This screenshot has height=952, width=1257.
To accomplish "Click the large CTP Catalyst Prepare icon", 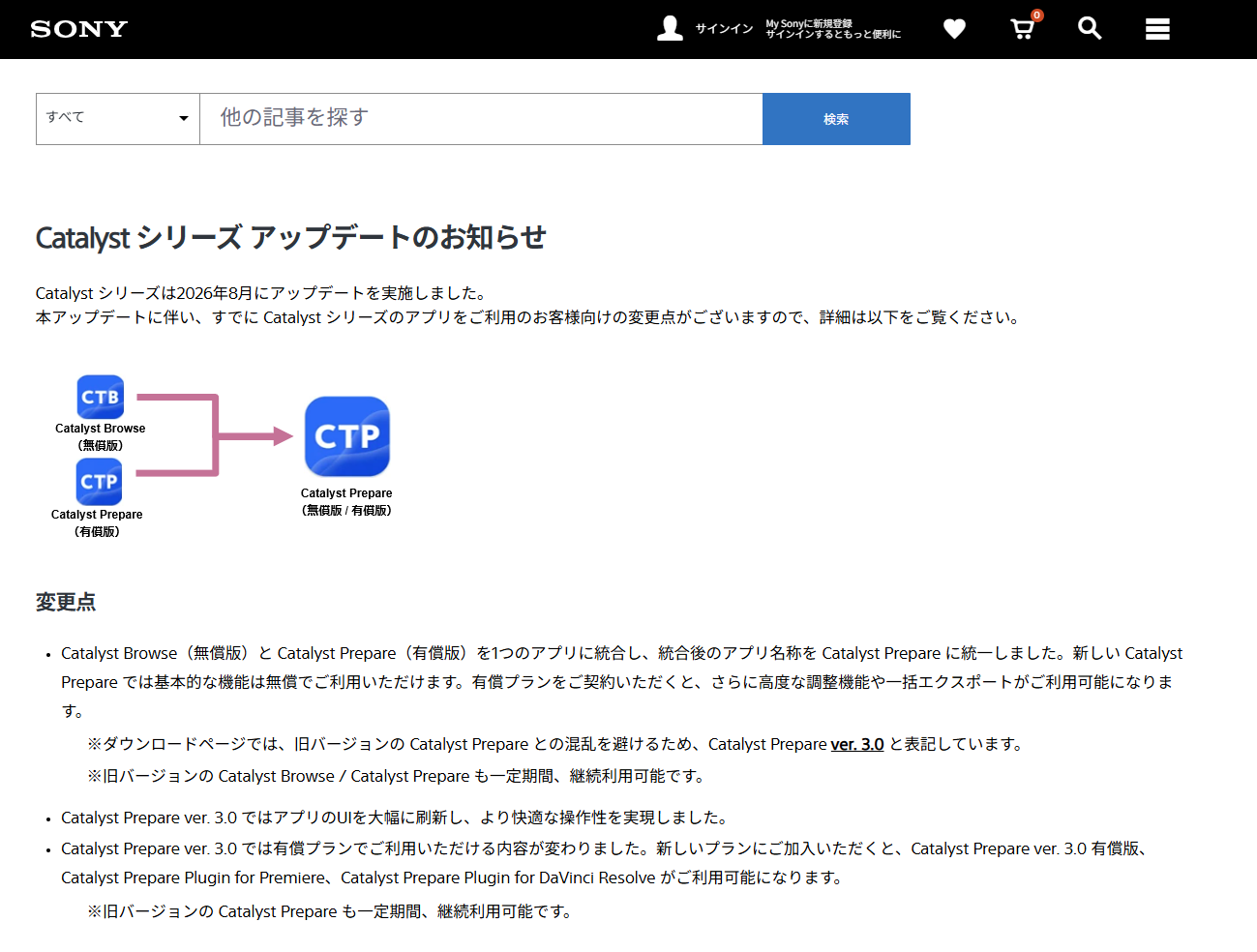I will [347, 436].
